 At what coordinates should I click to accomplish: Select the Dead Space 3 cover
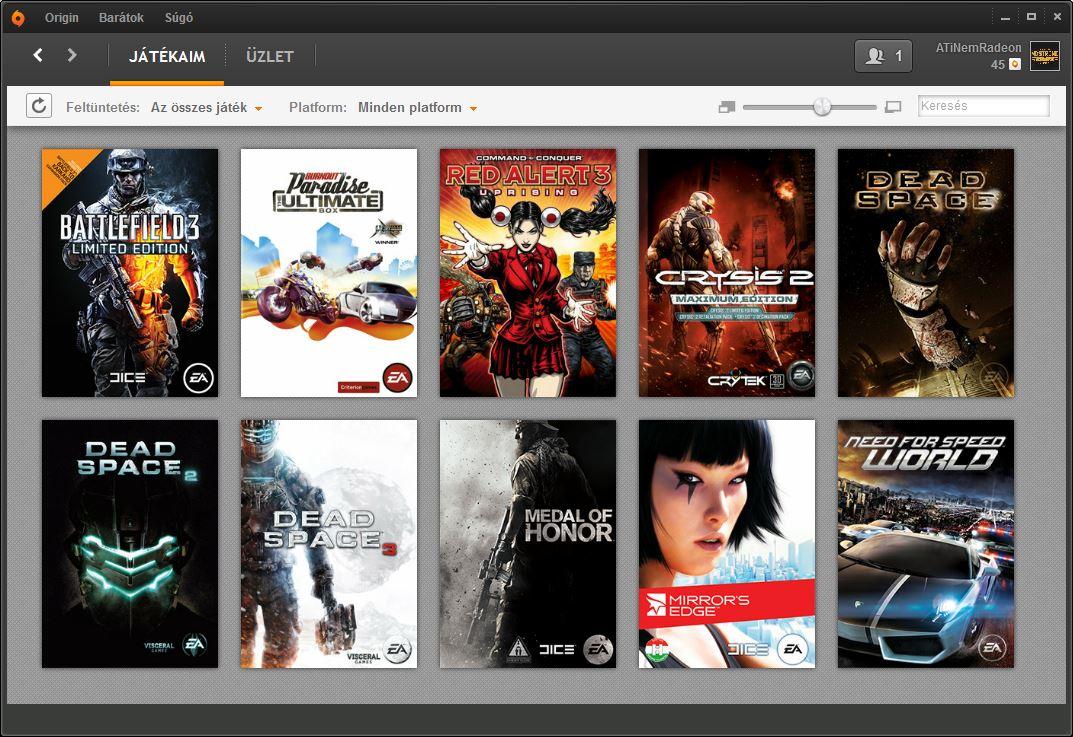click(x=328, y=544)
